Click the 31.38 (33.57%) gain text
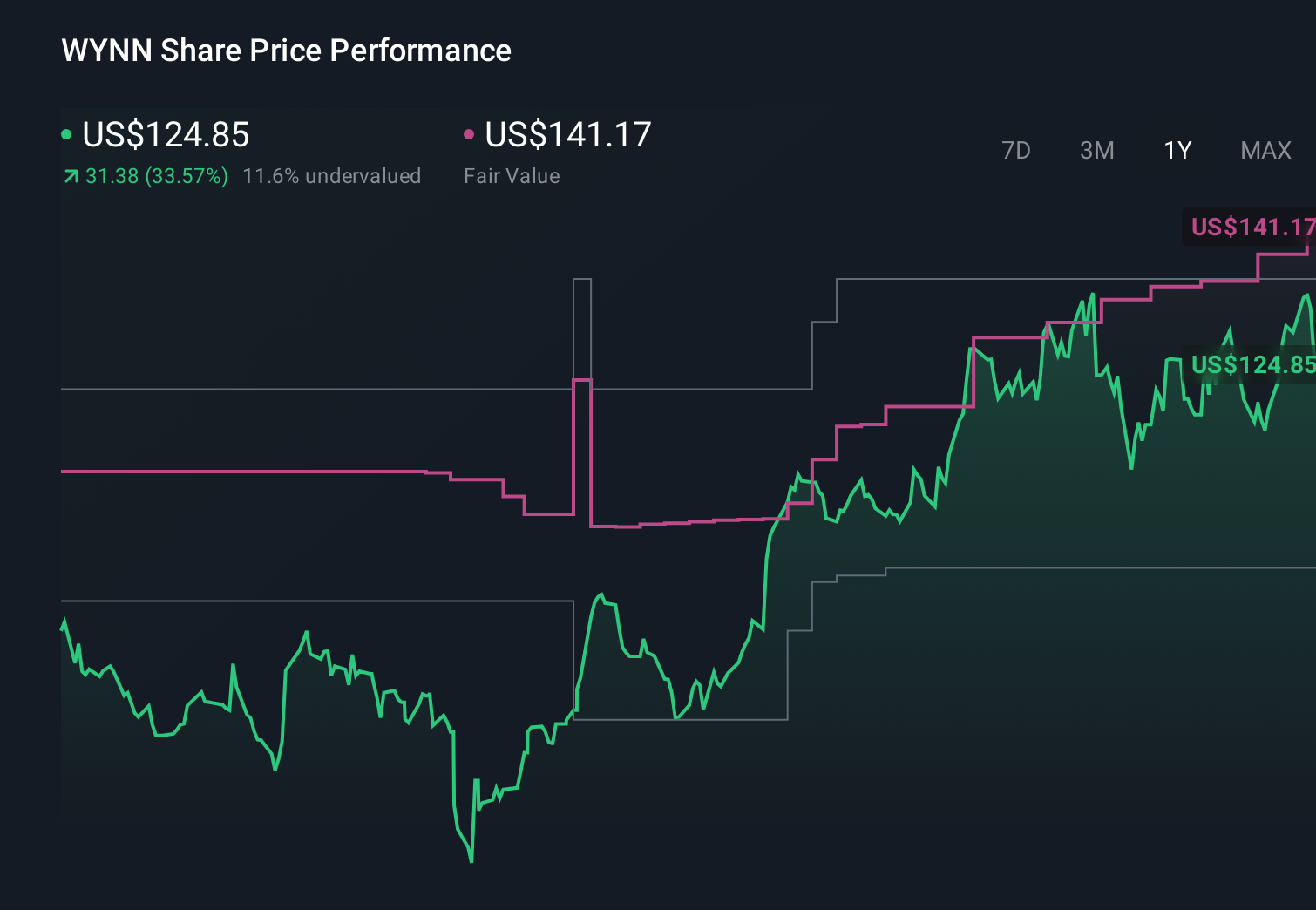The image size is (1316, 910). point(155,176)
